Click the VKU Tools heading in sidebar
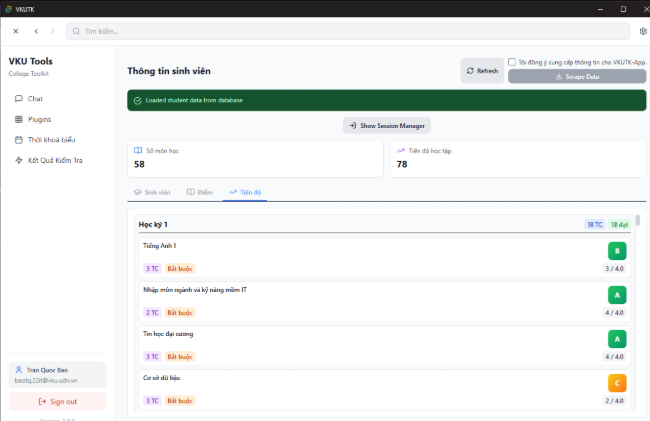The width and height of the screenshot is (650, 421). (x=31, y=61)
